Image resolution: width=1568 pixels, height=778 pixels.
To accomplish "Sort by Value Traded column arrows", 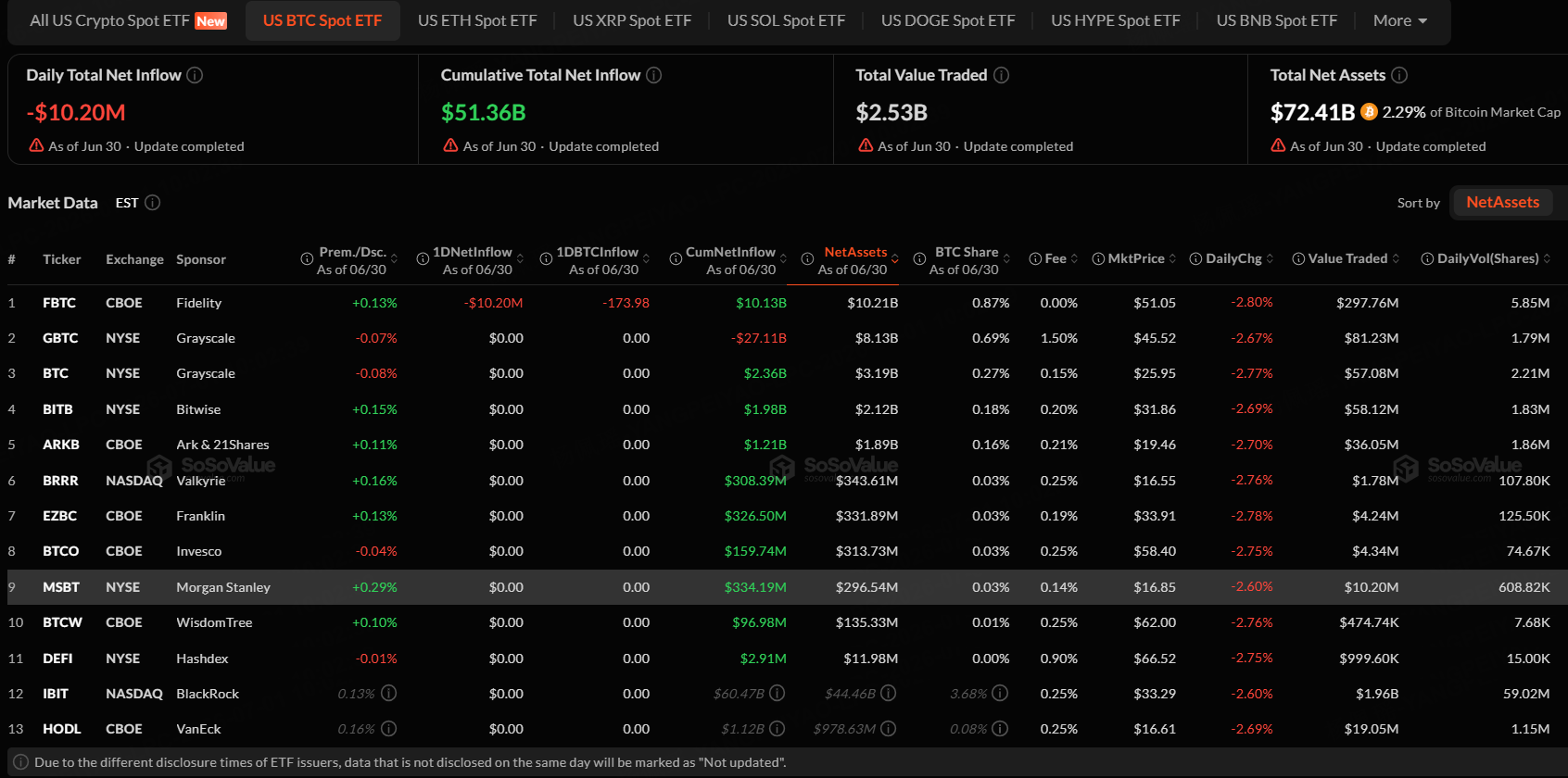I will 1396,258.
